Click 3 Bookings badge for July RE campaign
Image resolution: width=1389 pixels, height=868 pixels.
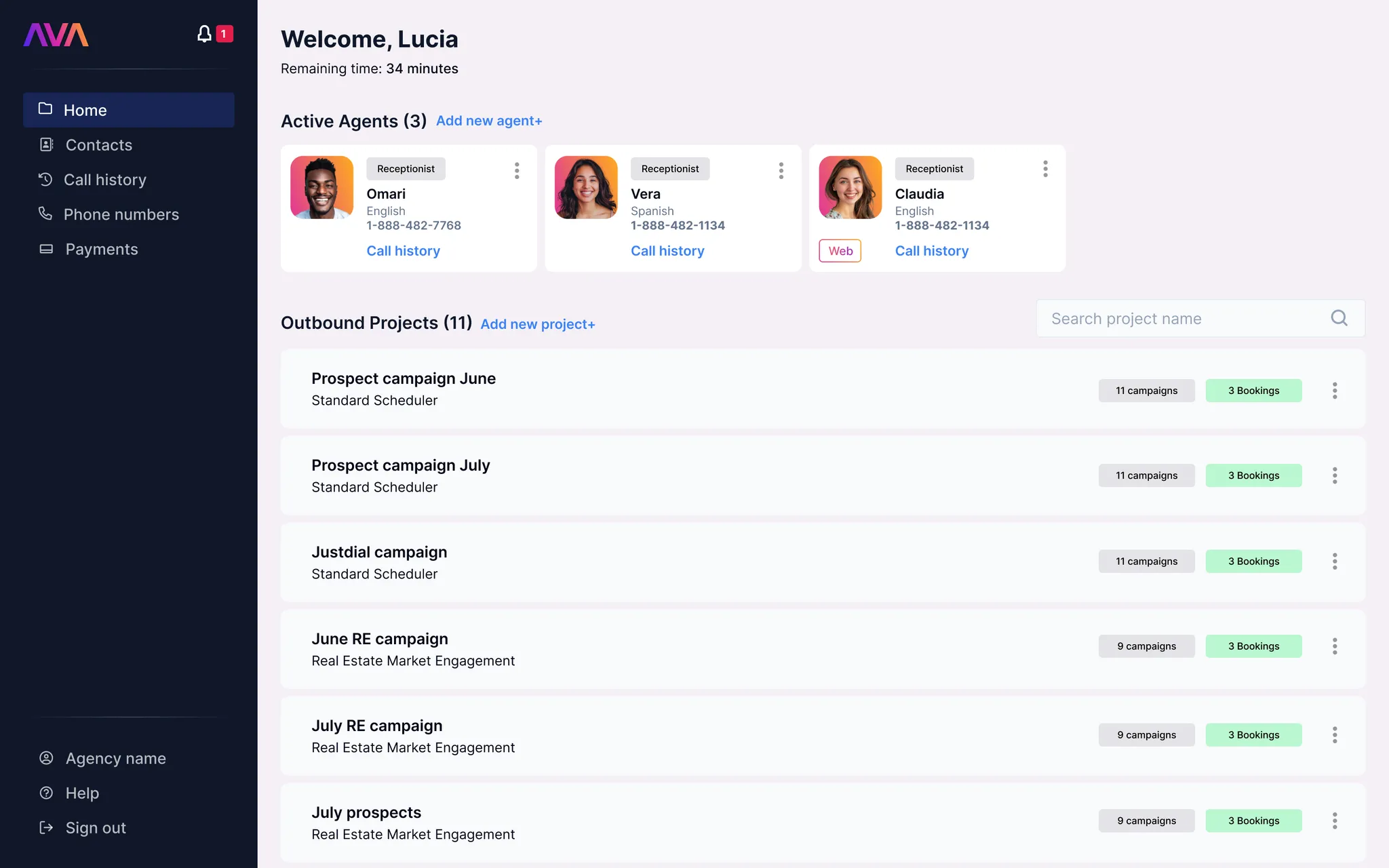point(1254,735)
